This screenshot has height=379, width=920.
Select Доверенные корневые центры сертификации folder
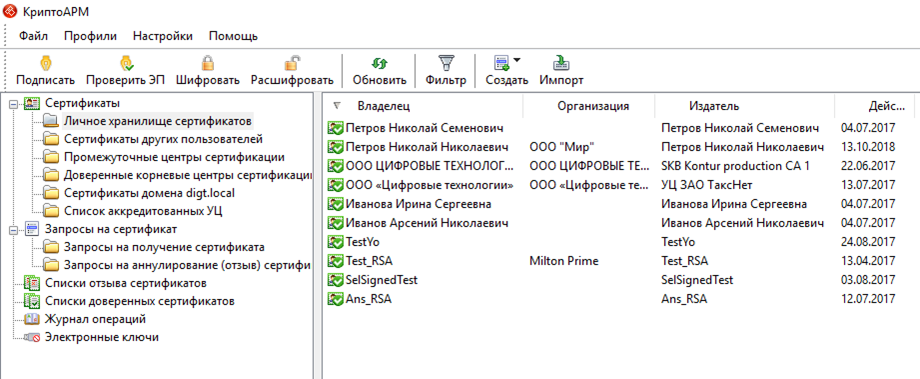click(x=187, y=175)
